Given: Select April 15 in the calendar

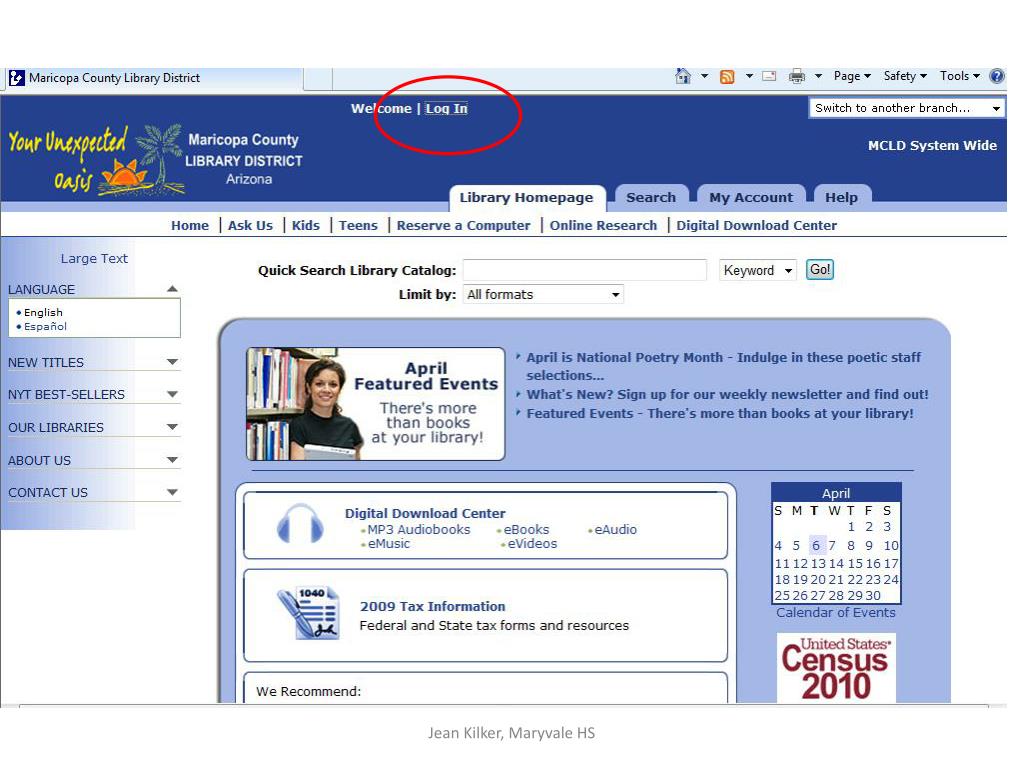Looking at the screenshot, I should [x=855, y=564].
